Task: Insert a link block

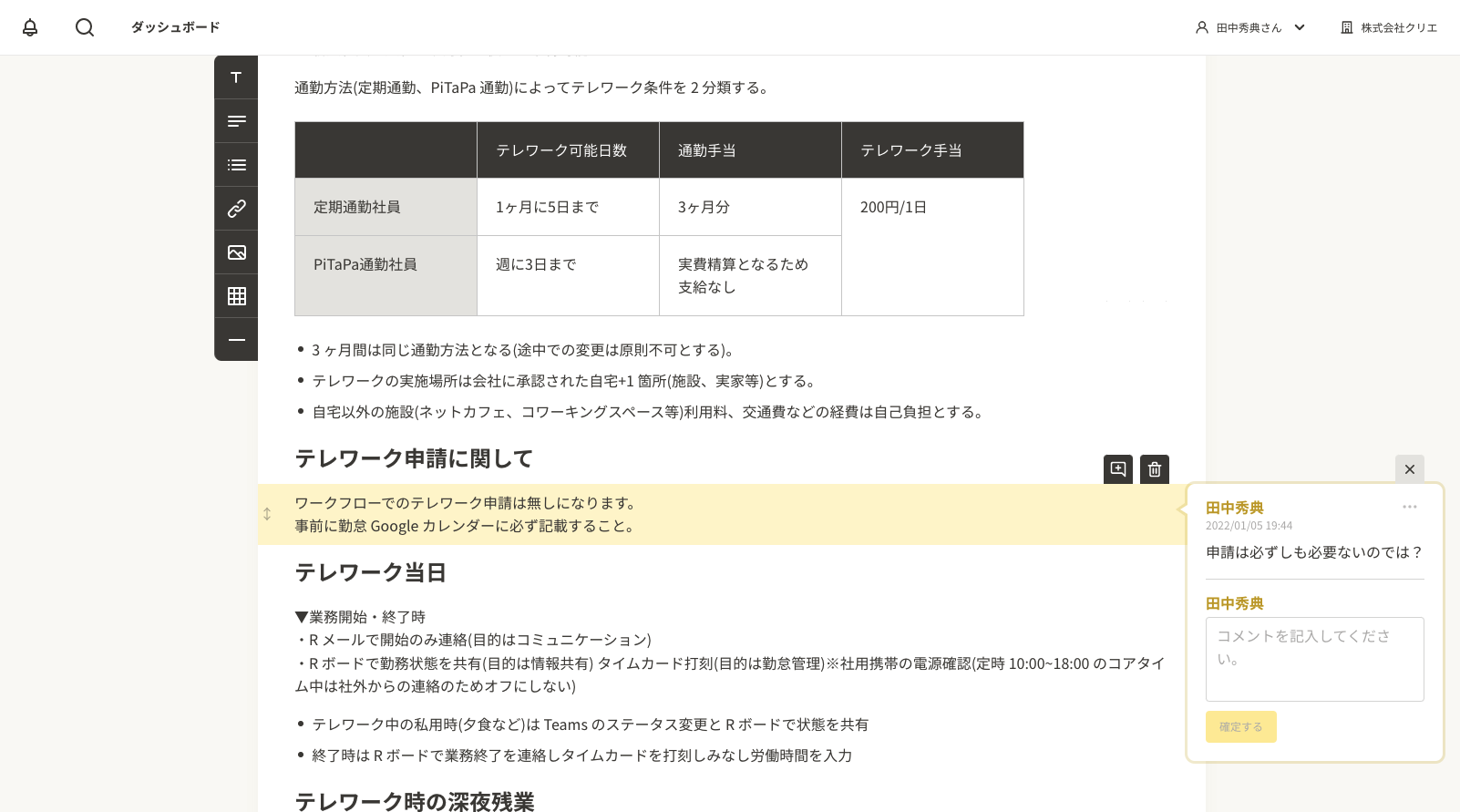Action: 236,209
